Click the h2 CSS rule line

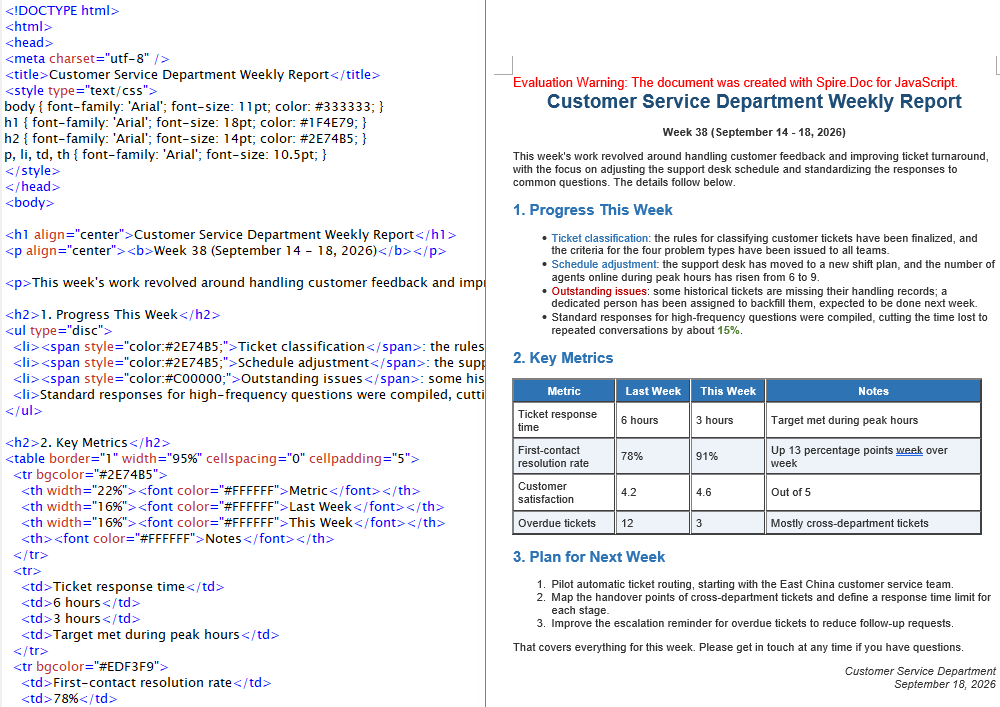point(186,138)
